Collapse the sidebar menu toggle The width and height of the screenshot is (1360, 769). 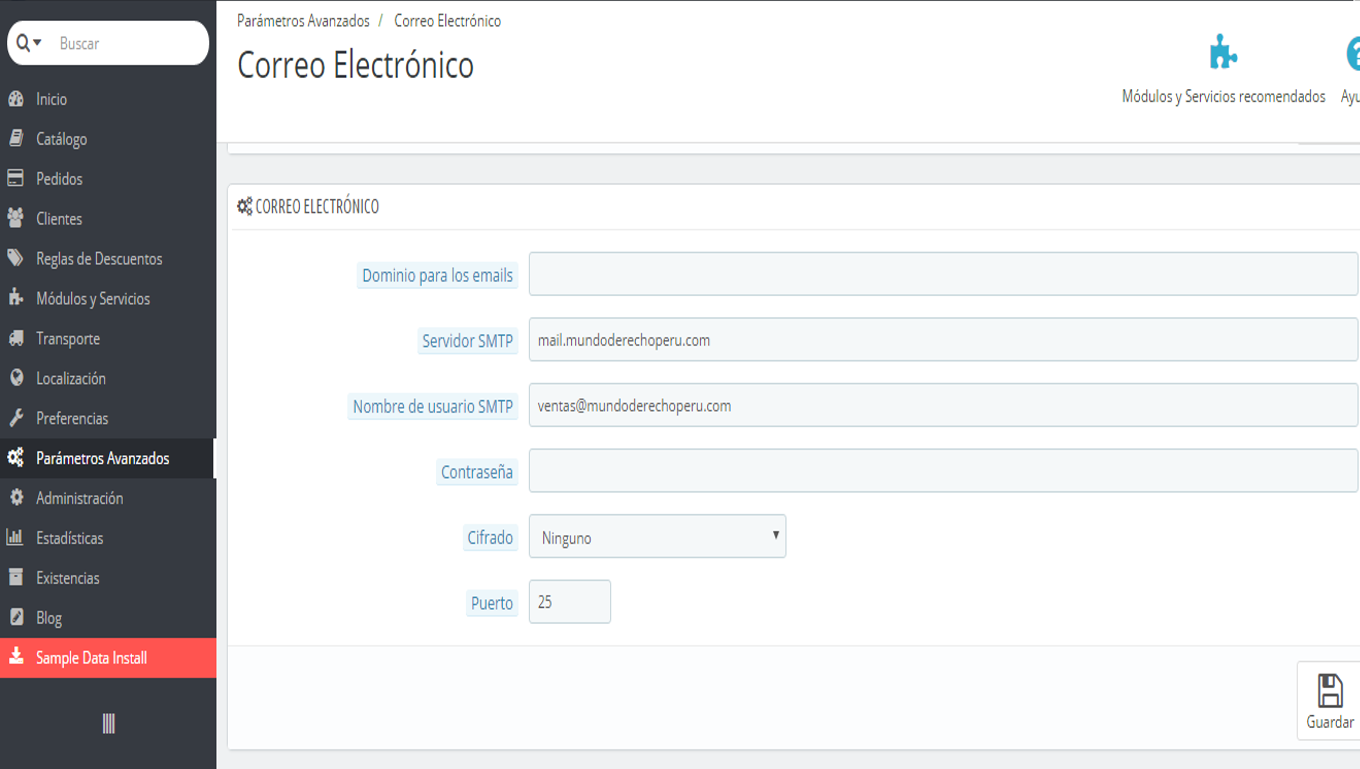point(108,724)
